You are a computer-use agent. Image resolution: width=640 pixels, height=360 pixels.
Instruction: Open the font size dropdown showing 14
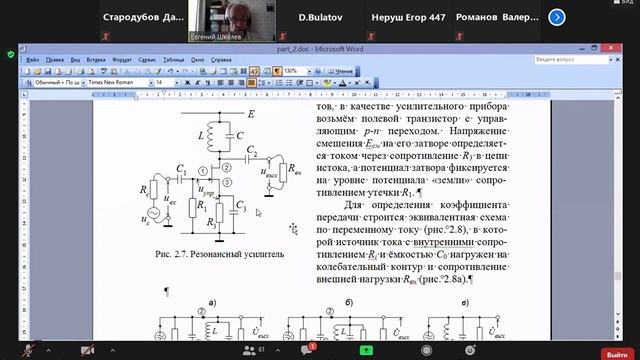point(177,82)
